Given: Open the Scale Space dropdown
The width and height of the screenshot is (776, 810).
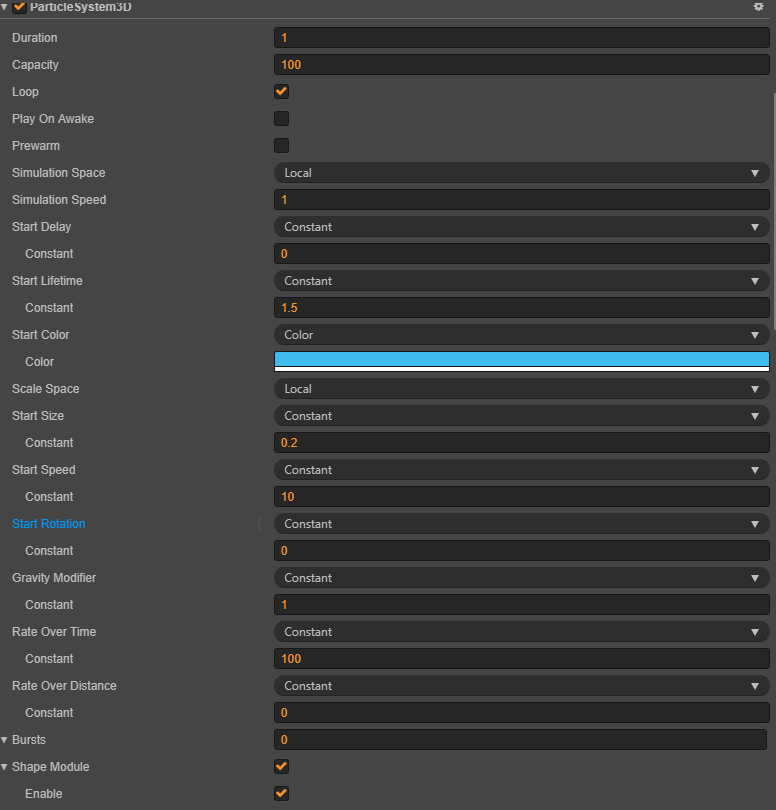Looking at the screenshot, I should (521, 389).
